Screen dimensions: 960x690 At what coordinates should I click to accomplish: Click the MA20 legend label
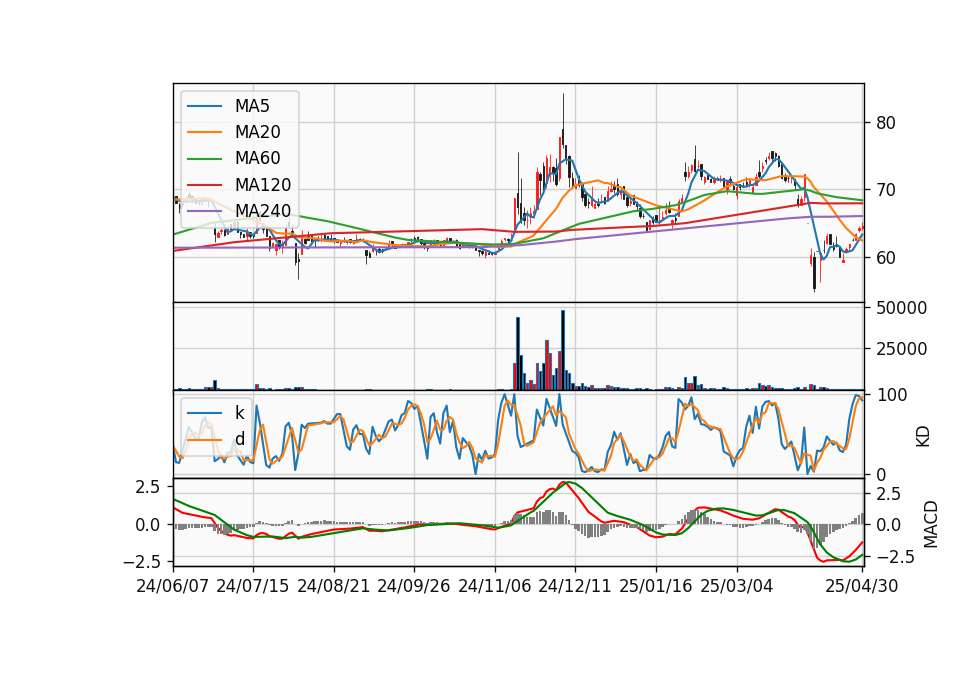(257, 132)
